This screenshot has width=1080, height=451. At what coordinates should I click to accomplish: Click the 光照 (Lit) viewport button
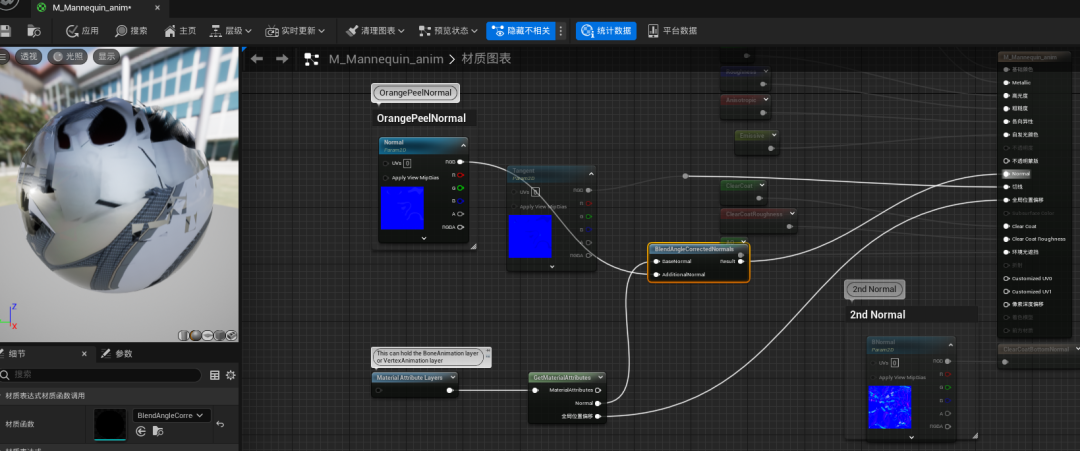(x=67, y=56)
